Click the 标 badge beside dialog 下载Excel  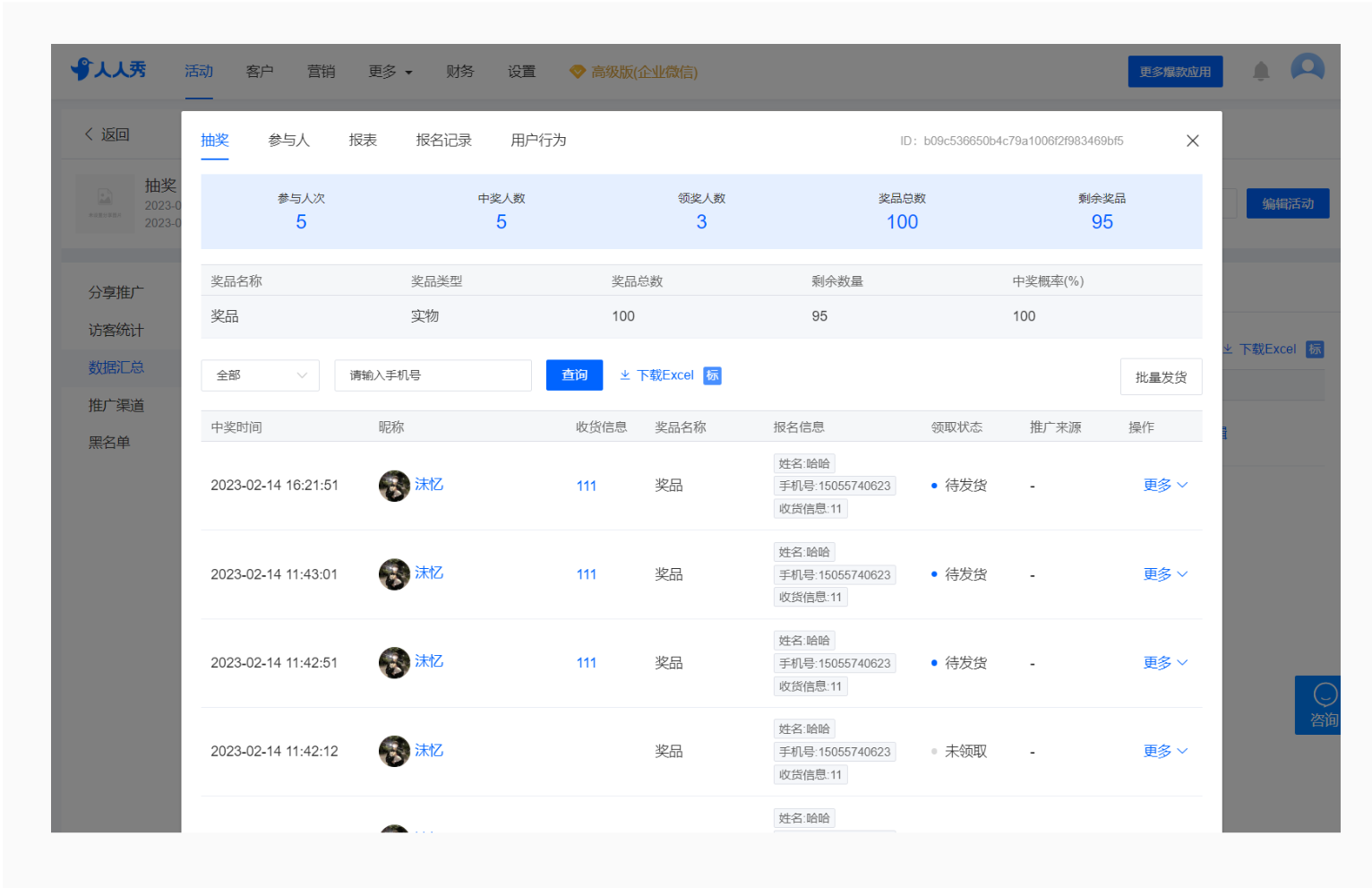(x=713, y=375)
